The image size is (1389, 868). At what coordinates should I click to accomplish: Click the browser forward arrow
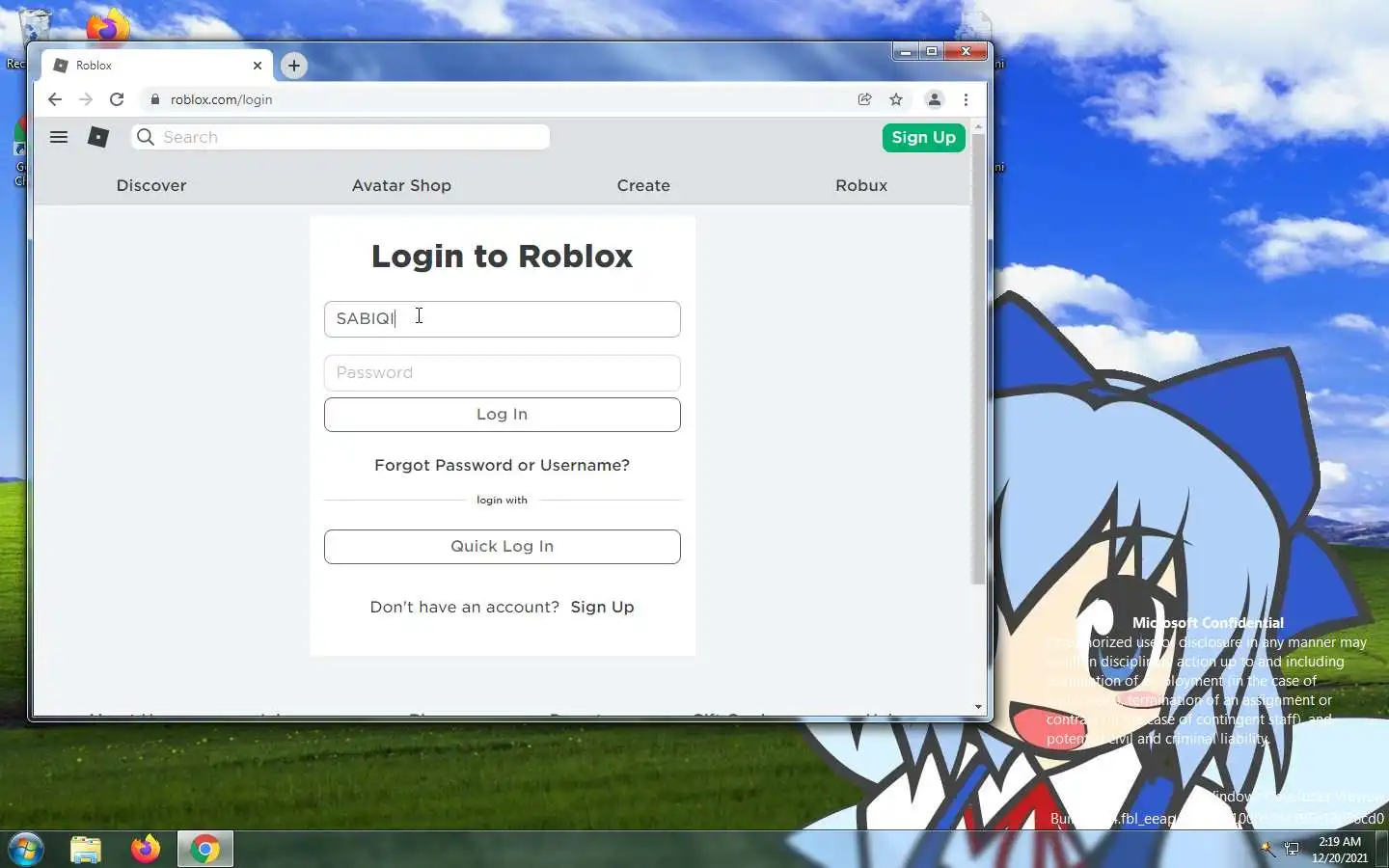click(86, 99)
